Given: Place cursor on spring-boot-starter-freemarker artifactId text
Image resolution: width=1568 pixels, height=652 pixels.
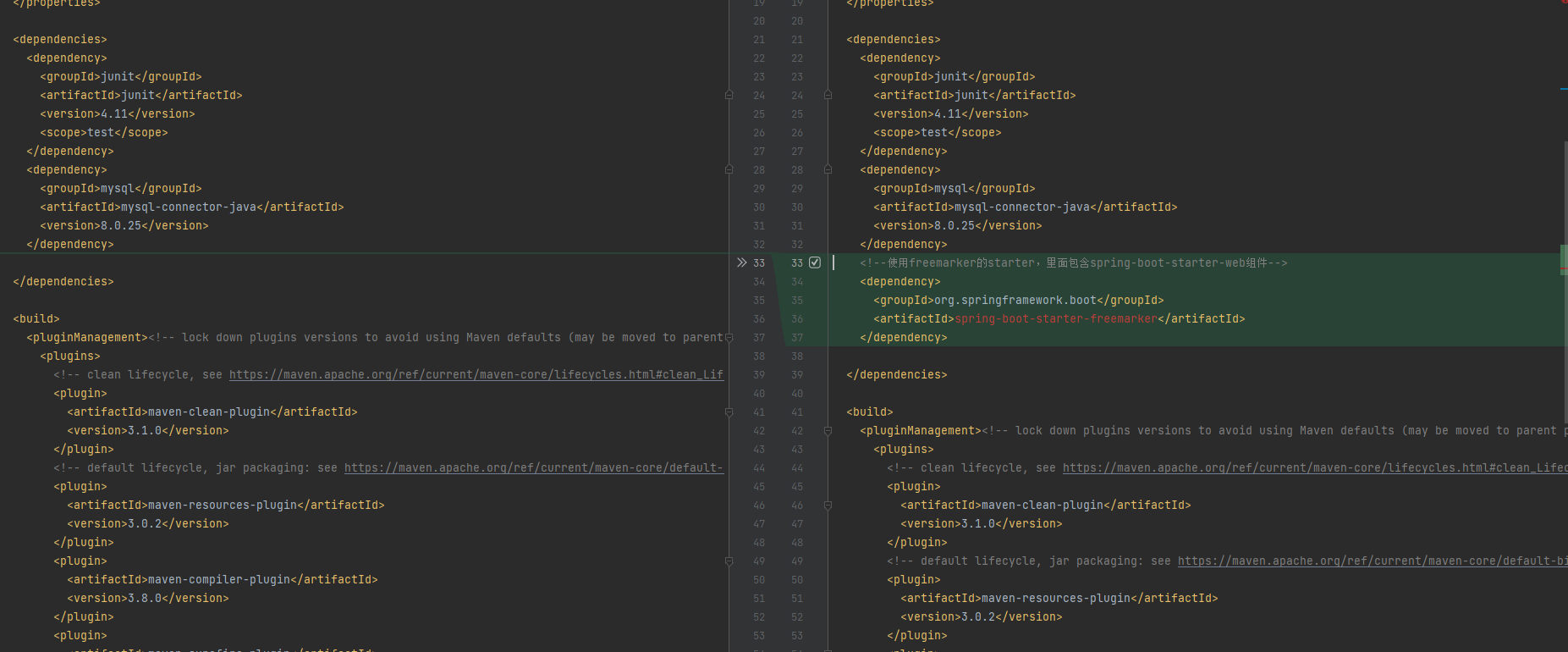Looking at the screenshot, I should pos(1055,318).
